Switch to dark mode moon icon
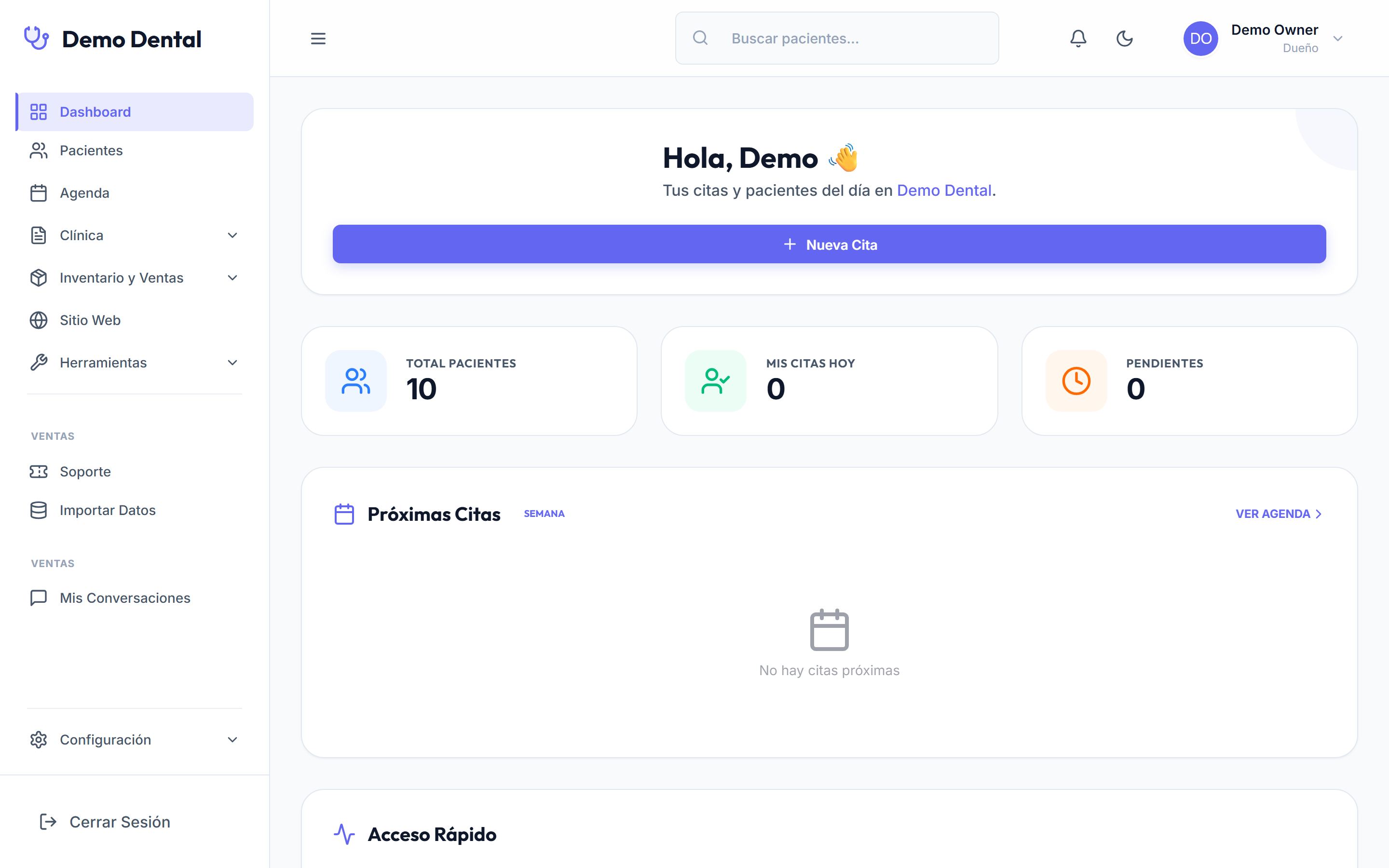This screenshot has height=868, width=1389. pos(1124,39)
